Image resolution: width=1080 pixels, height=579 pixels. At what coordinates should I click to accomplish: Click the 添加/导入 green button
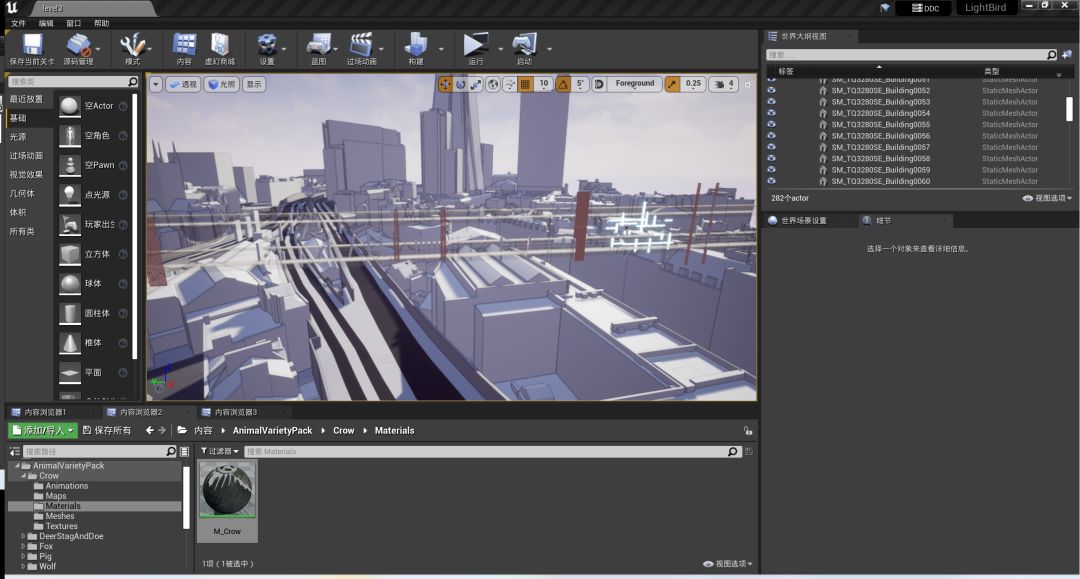pyautogui.click(x=42, y=430)
